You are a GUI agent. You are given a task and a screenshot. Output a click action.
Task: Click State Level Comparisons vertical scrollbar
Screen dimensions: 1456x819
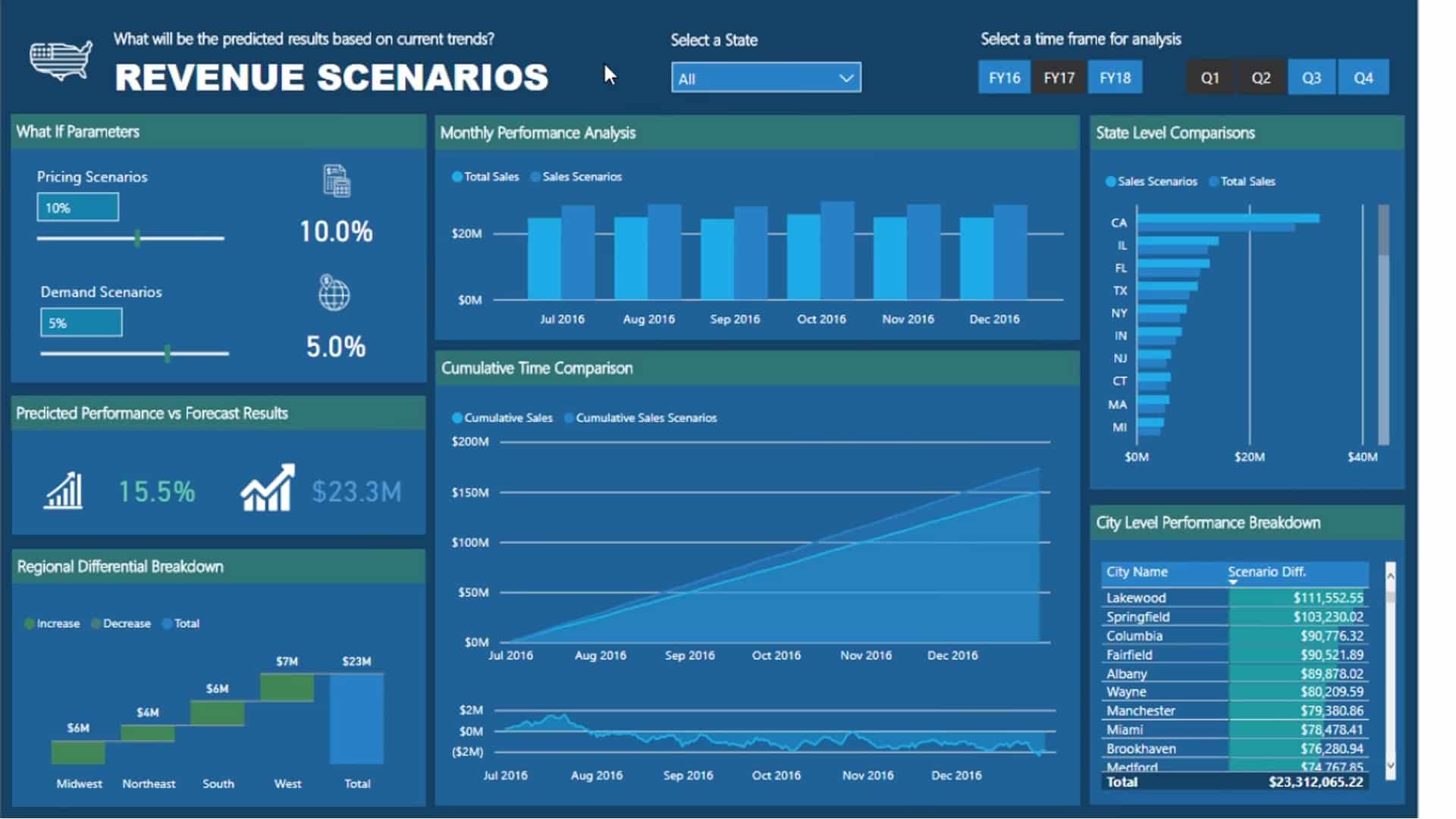coord(1384,324)
